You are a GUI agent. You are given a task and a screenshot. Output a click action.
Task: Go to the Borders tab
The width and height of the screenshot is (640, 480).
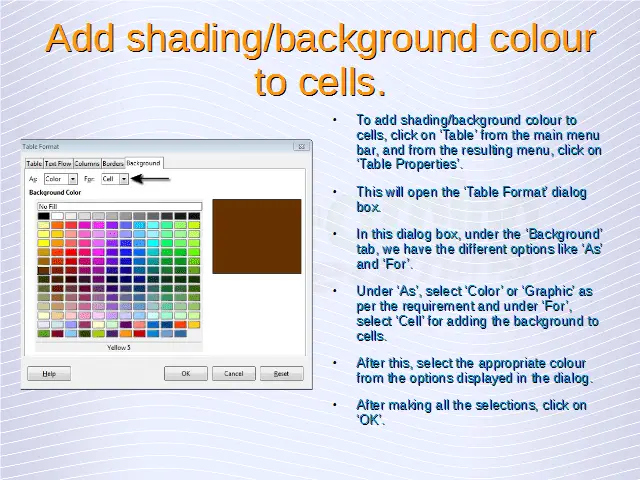(112, 163)
